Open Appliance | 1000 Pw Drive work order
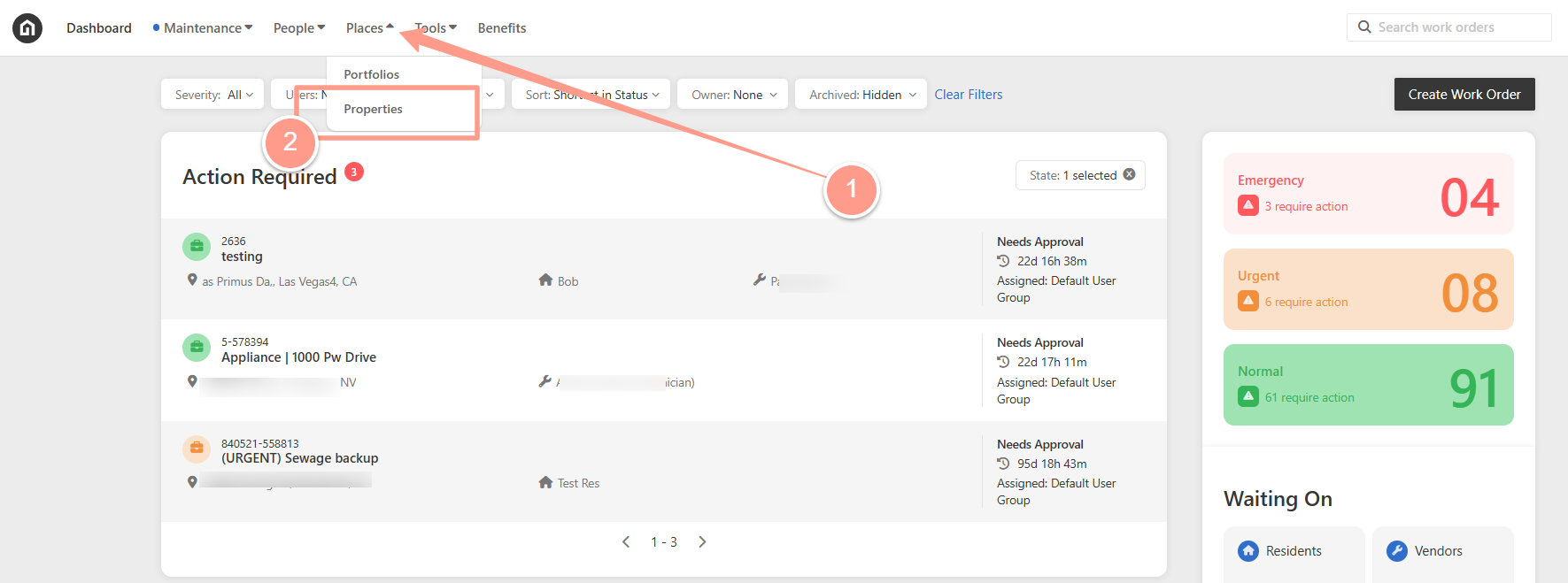The image size is (1568, 583). pyautogui.click(x=298, y=357)
